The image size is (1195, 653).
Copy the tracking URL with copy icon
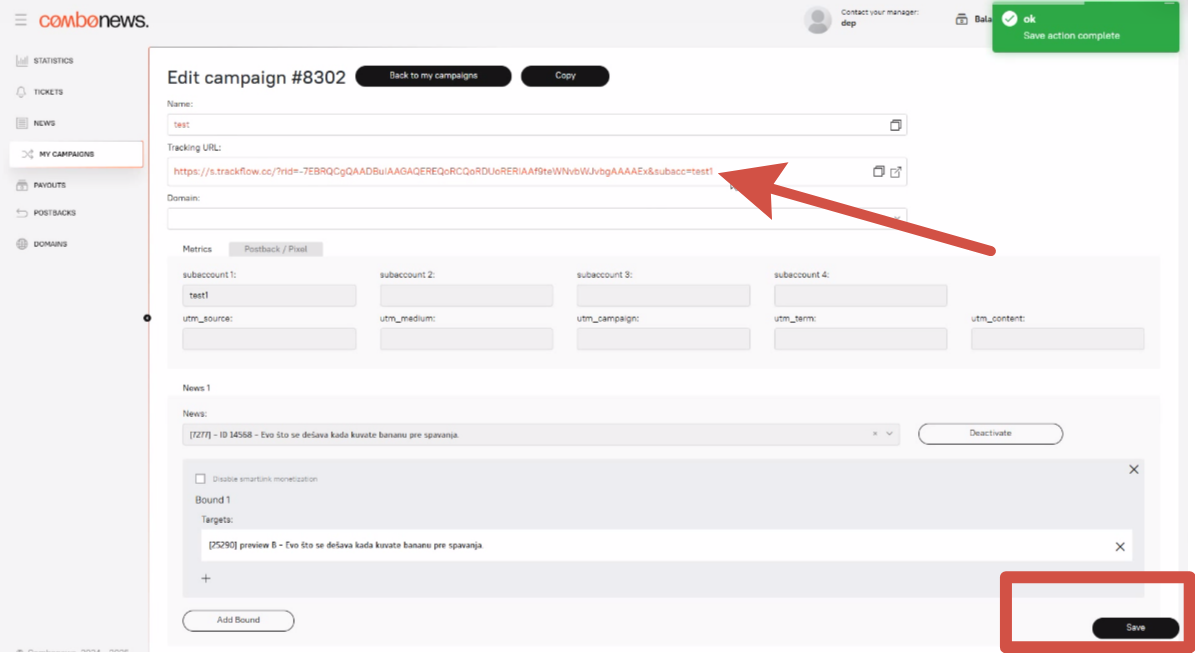878,172
